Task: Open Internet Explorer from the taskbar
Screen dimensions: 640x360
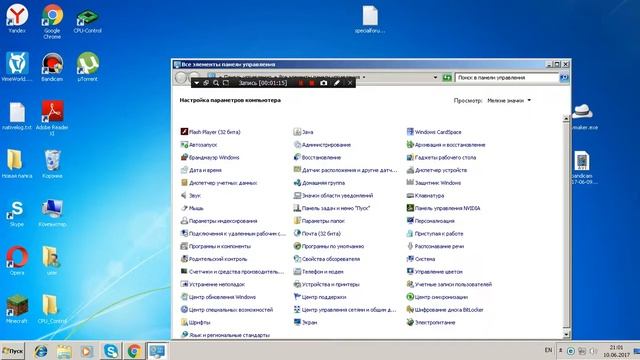Action: click(x=41, y=351)
